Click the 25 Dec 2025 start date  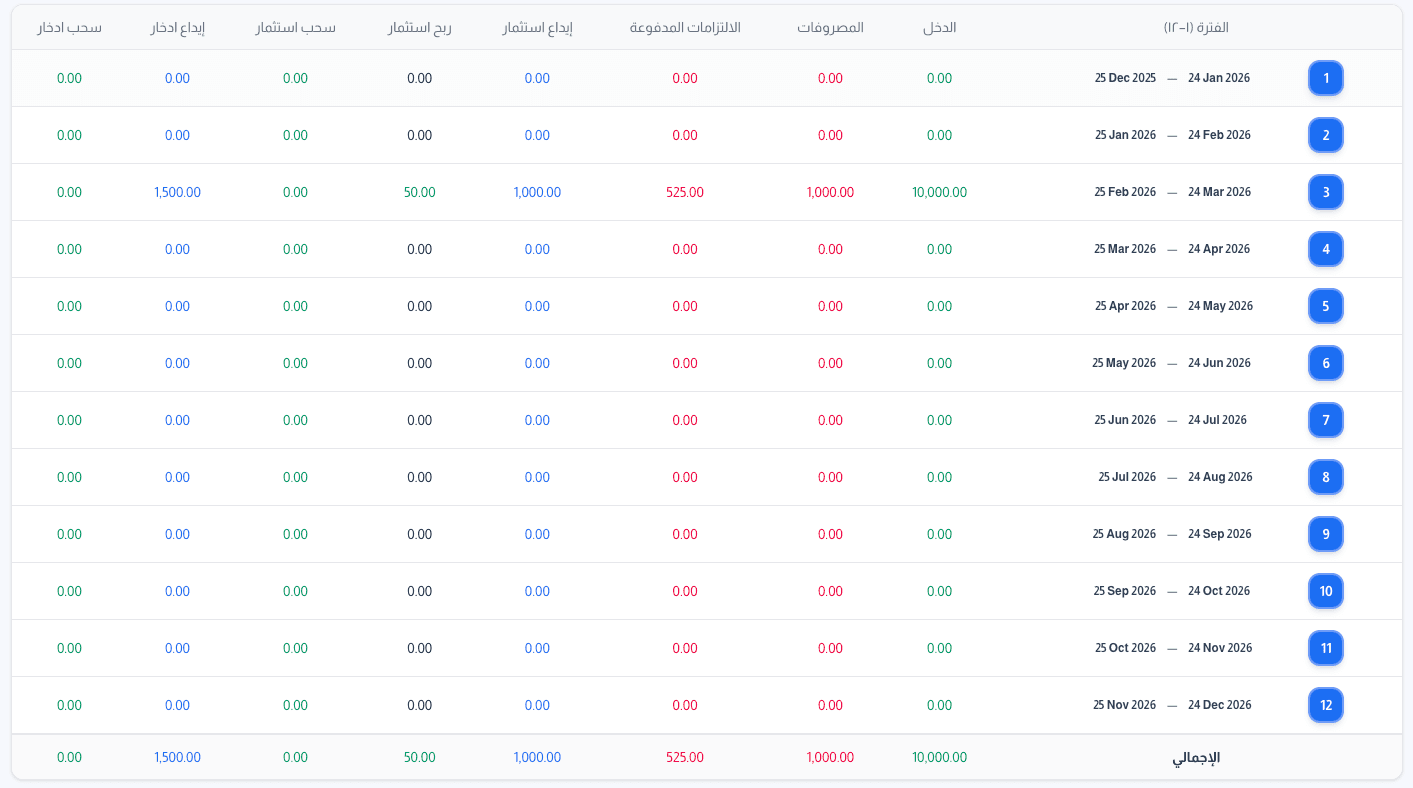click(x=1125, y=78)
